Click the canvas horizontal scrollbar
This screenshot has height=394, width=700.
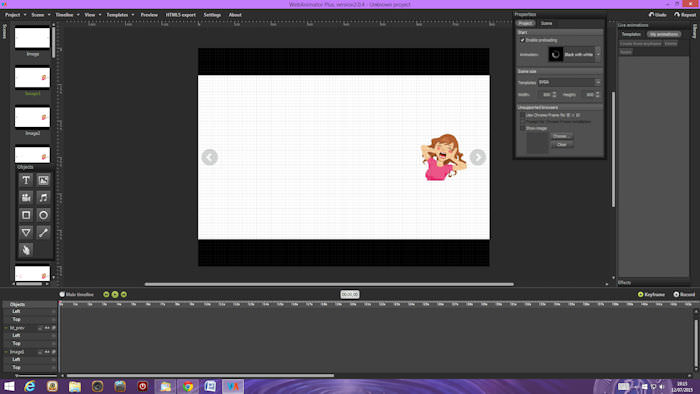pos(329,284)
